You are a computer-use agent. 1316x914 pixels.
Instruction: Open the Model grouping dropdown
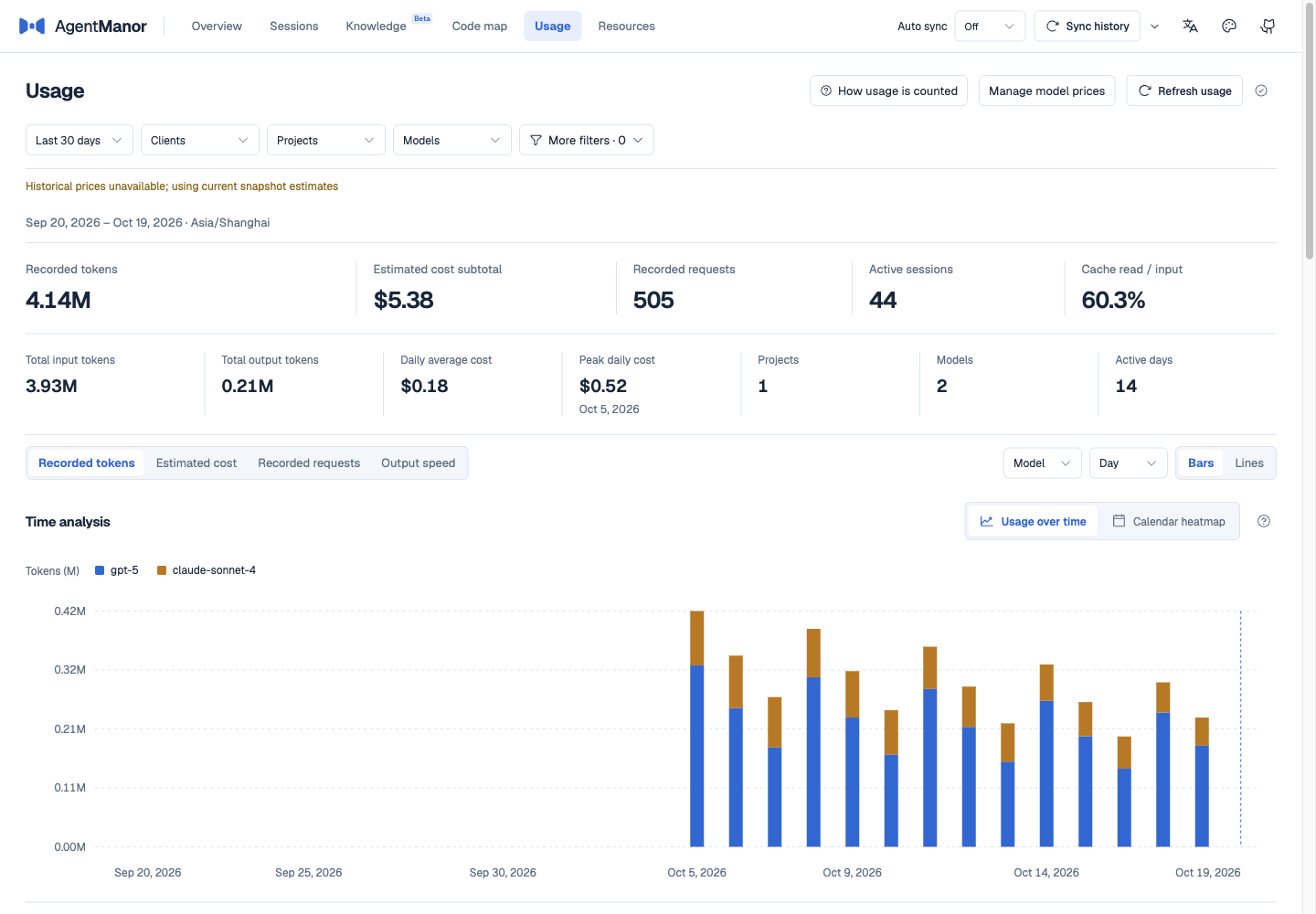tap(1043, 463)
